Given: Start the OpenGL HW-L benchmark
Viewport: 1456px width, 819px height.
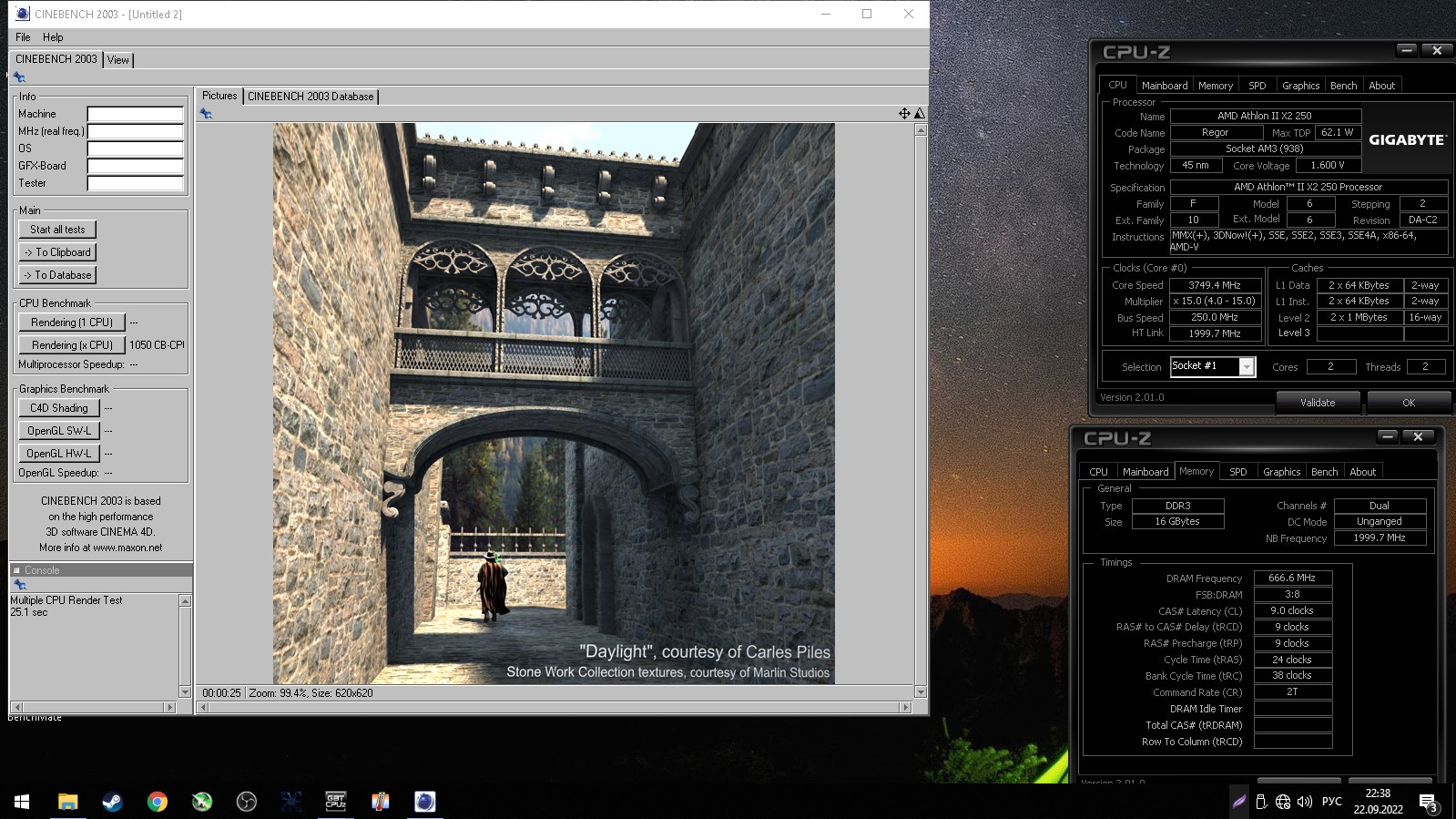Looking at the screenshot, I should pyautogui.click(x=59, y=454).
